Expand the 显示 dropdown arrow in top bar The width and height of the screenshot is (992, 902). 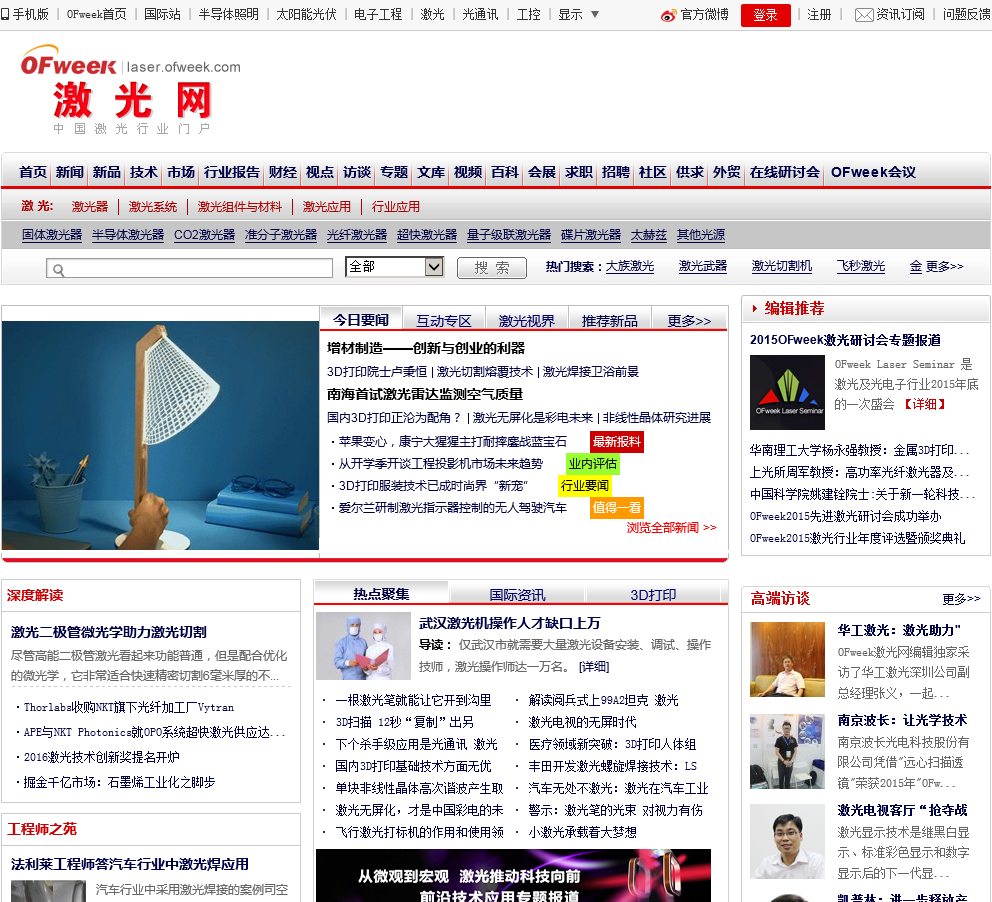[x=595, y=14]
